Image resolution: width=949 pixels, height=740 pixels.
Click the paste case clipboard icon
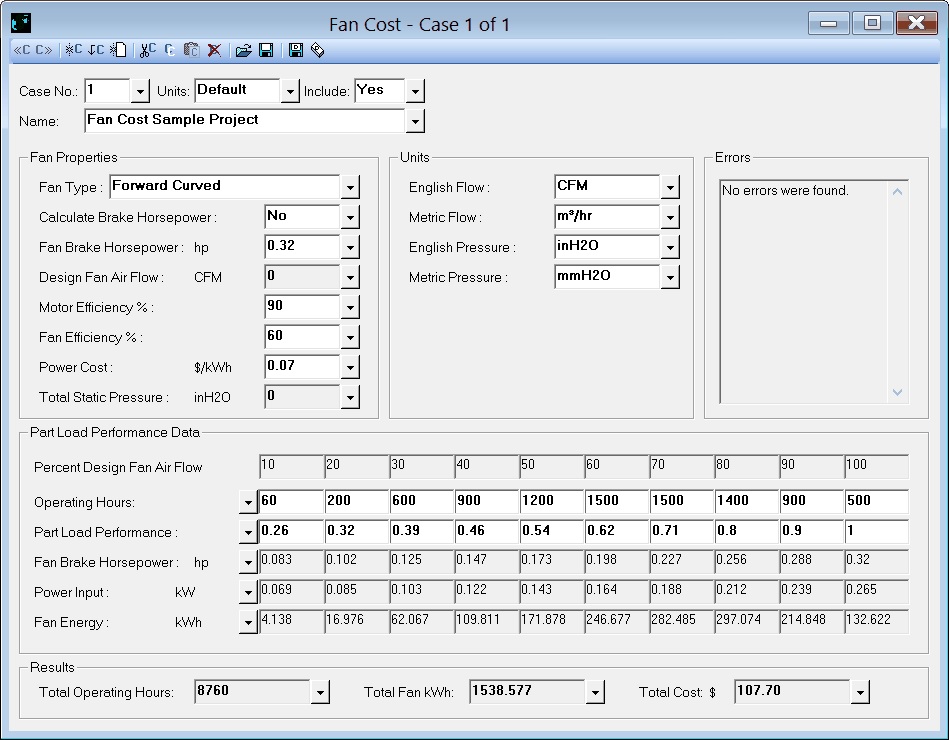pos(191,50)
